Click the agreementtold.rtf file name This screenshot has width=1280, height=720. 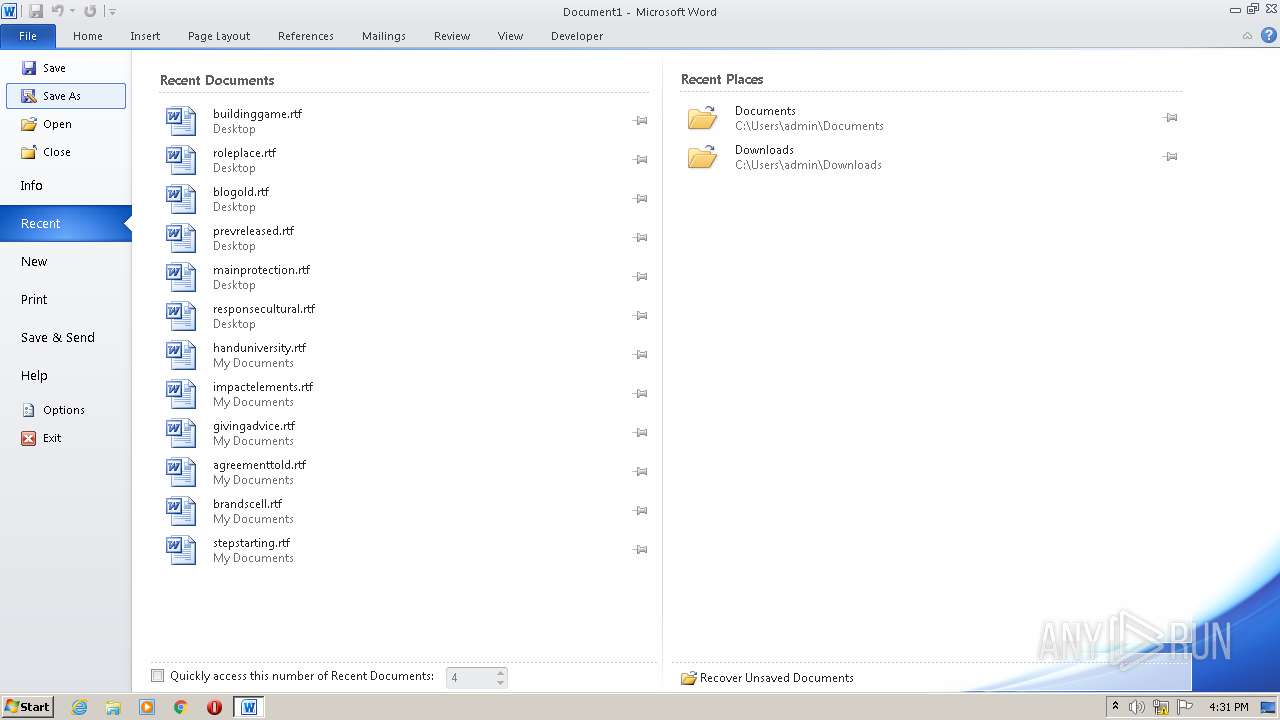click(x=259, y=465)
